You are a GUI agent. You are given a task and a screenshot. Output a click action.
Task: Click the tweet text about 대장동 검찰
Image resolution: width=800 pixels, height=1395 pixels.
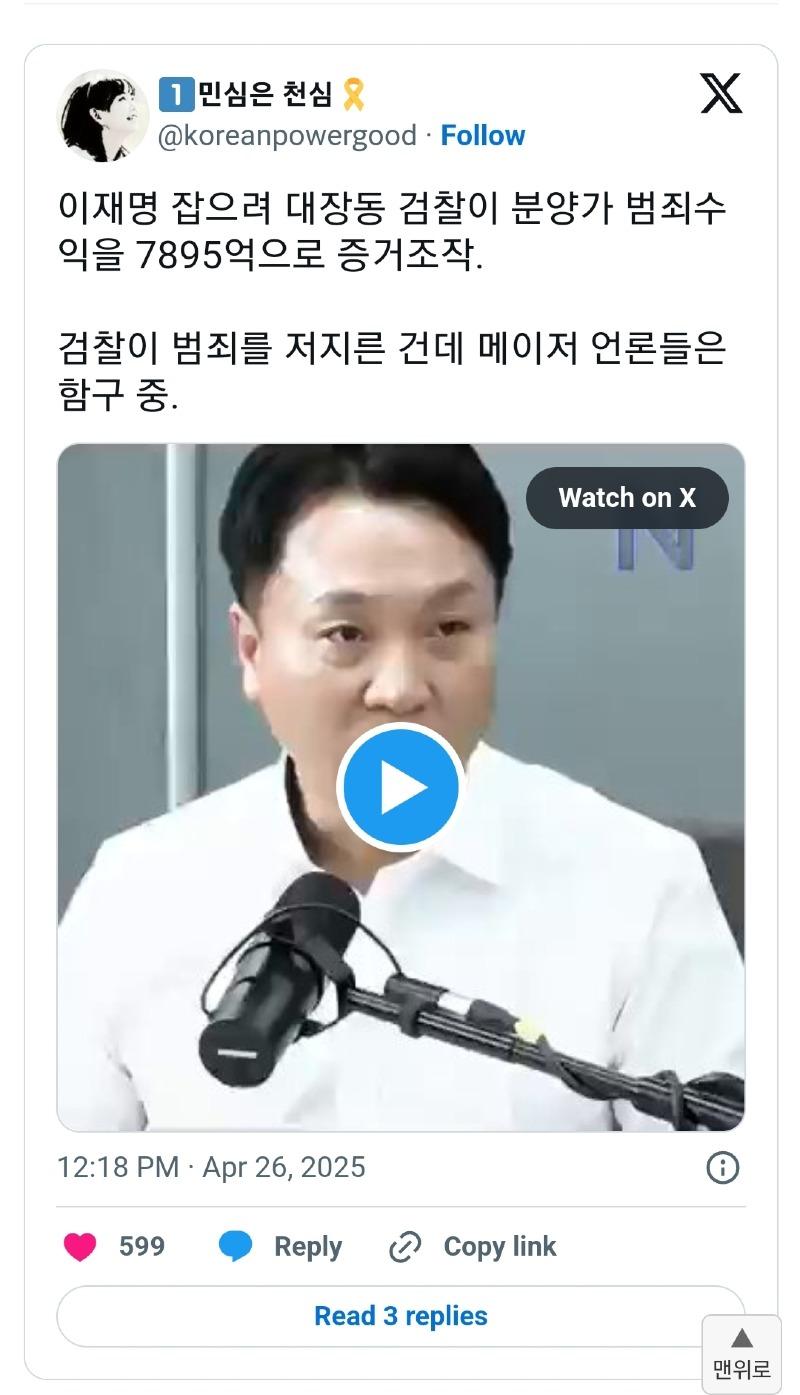(x=392, y=304)
